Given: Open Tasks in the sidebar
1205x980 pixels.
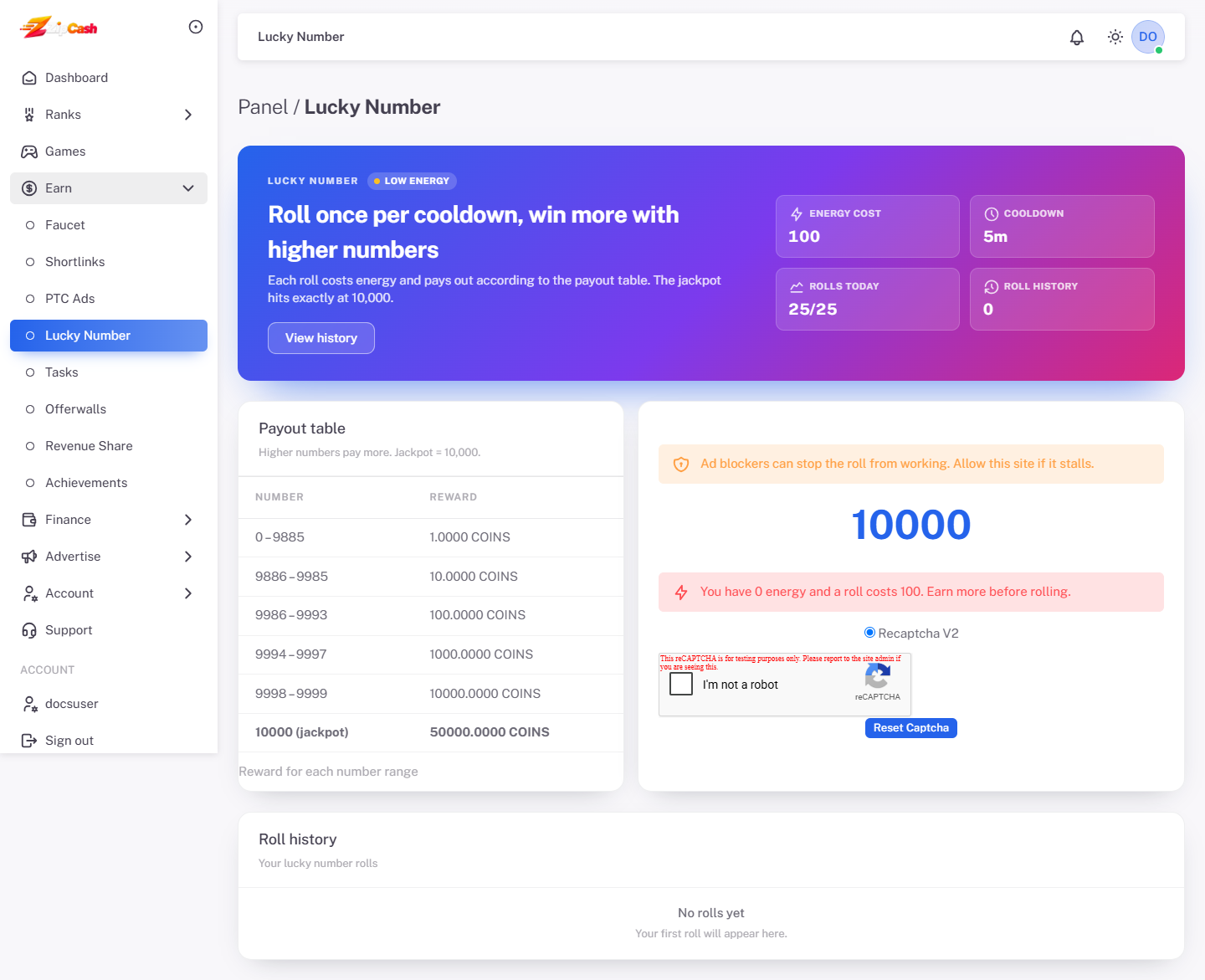Looking at the screenshot, I should (x=109, y=372).
